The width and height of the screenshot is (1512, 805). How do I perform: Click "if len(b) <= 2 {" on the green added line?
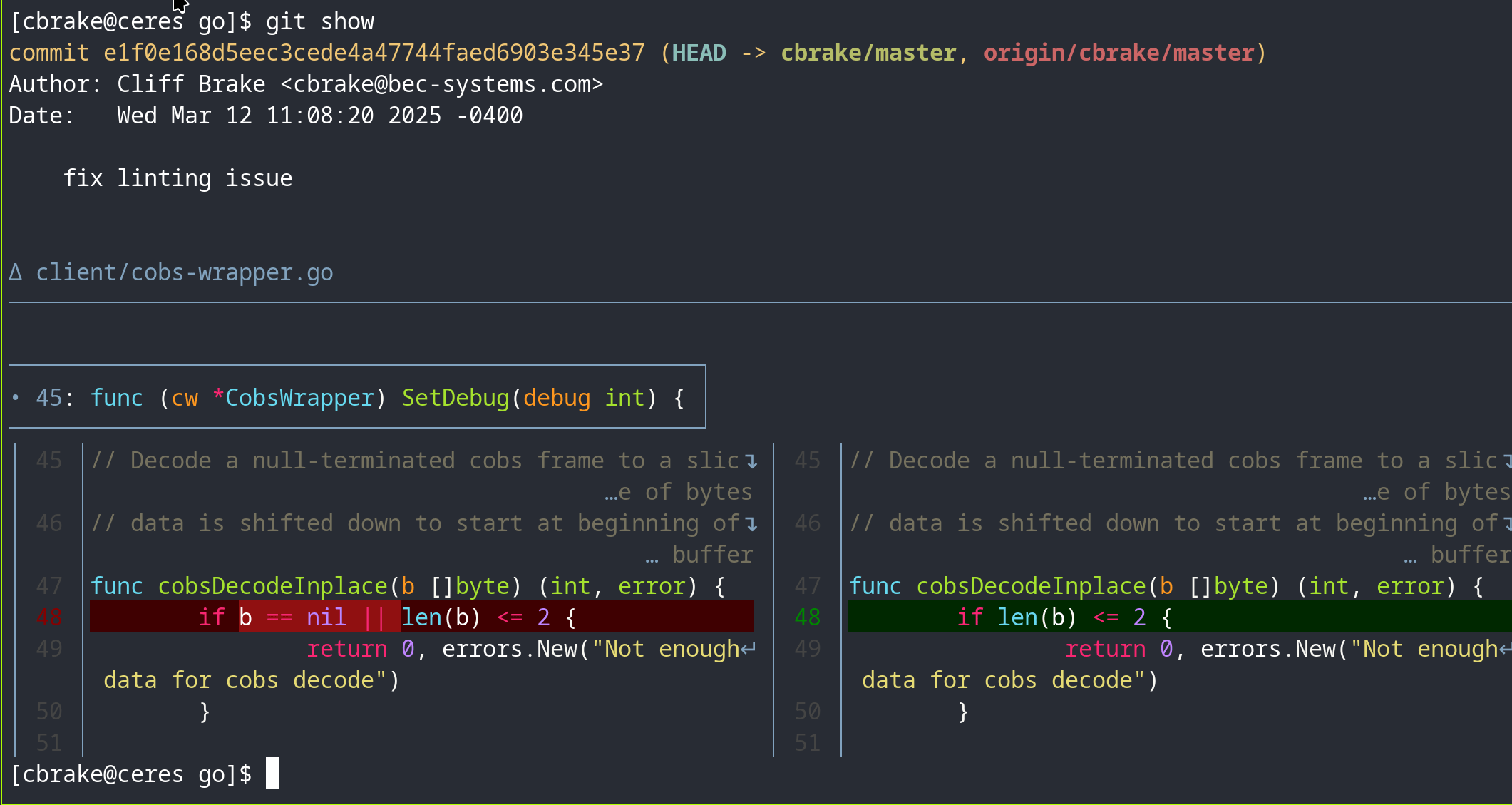click(x=1065, y=617)
